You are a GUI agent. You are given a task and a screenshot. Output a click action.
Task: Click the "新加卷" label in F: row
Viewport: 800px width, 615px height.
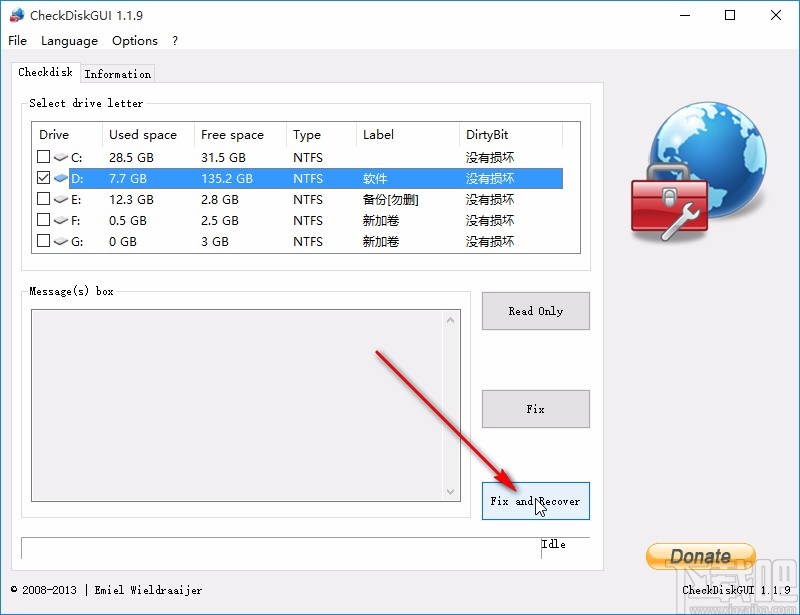pyautogui.click(x=381, y=220)
